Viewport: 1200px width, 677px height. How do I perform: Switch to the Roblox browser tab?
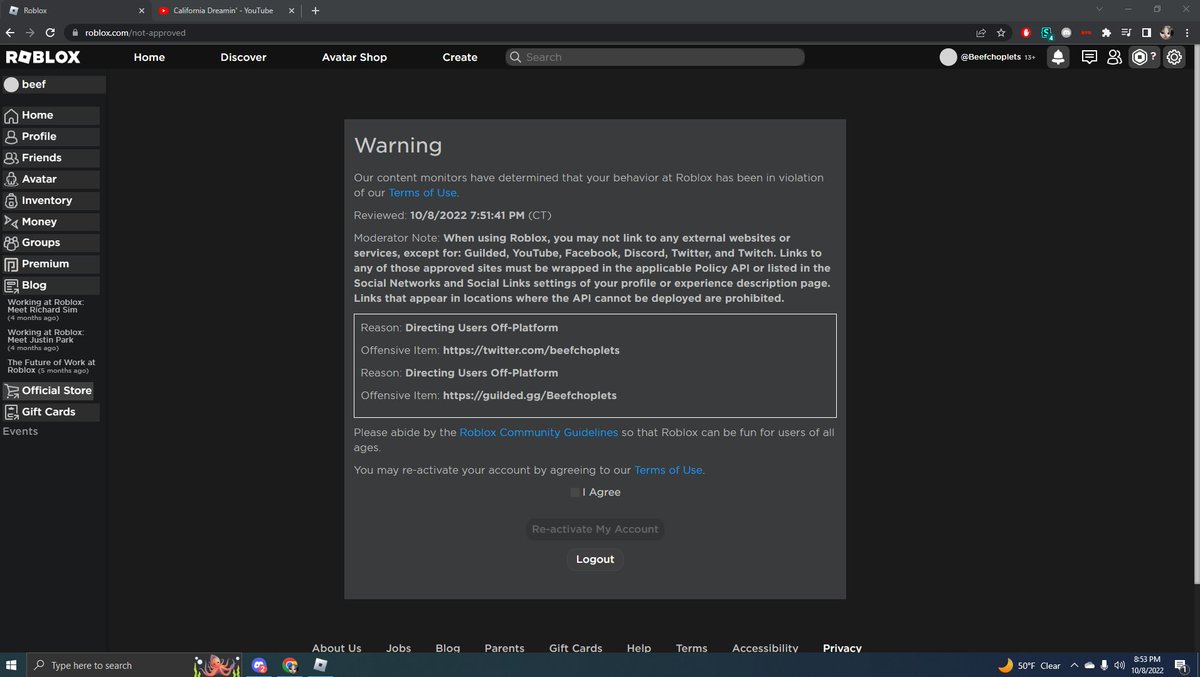(76, 10)
